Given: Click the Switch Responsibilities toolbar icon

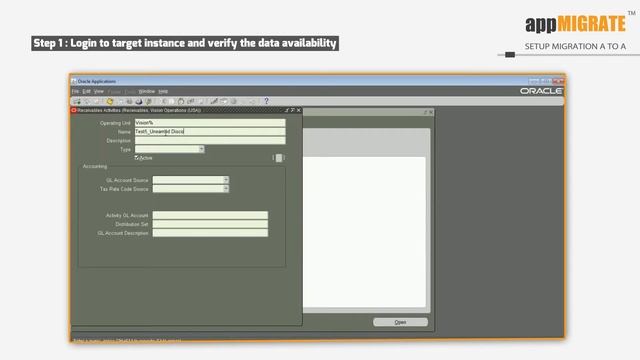Looking at the screenshot, I should tap(129, 101).
